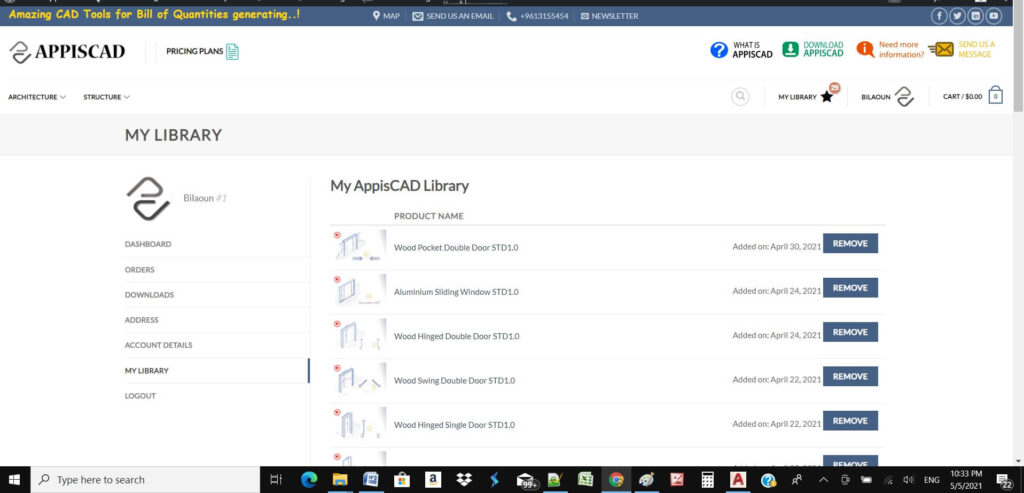Show hidden system tray icons
Screen dimensions: 1024x493
click(822, 480)
